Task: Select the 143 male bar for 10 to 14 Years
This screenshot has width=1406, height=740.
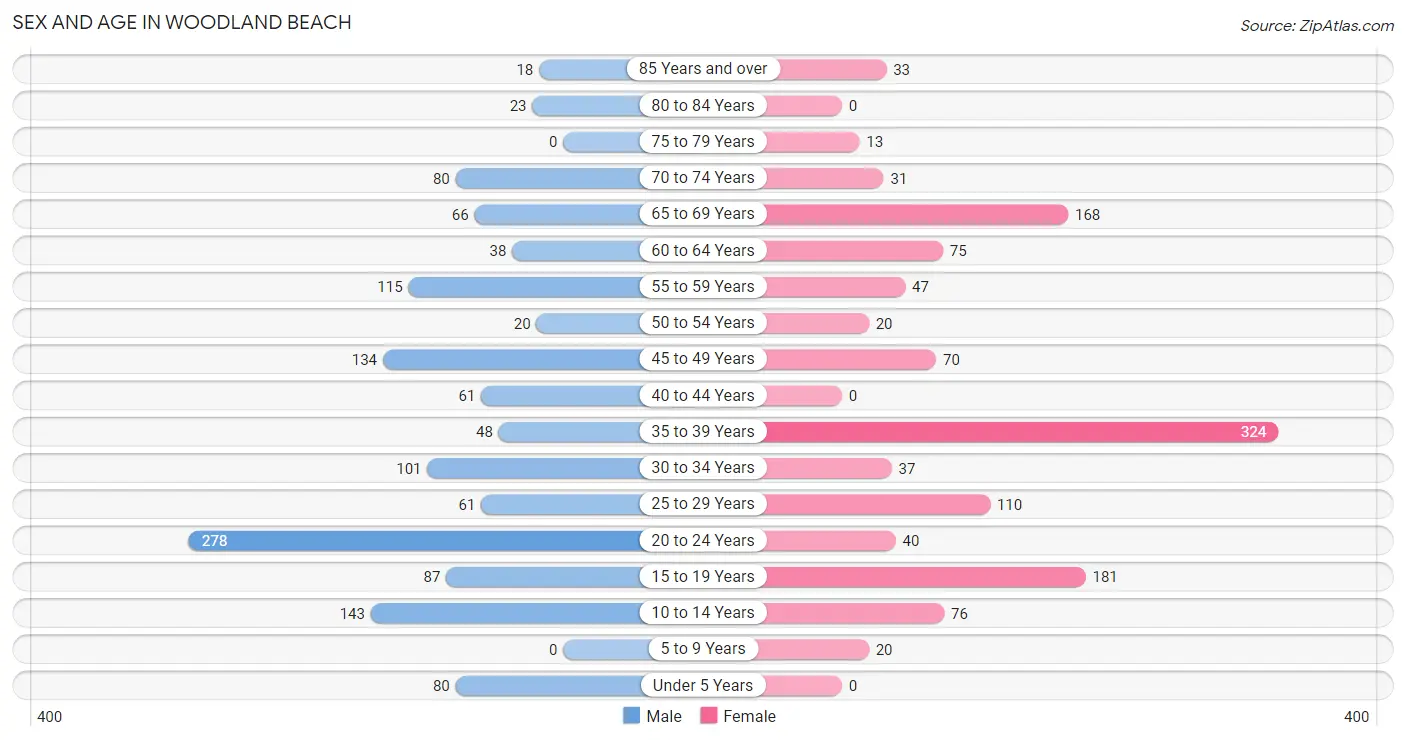Action: (509, 613)
